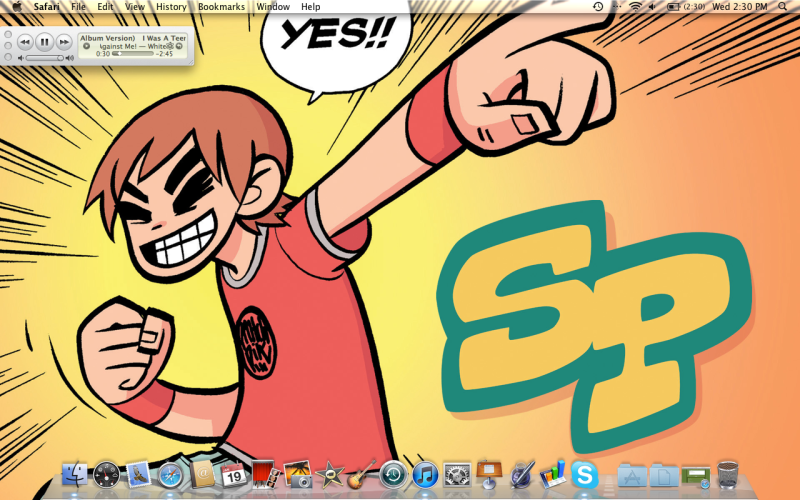This screenshot has width=800, height=500.
Task: Seek the iTunes song progress bar
Action: coord(133,54)
